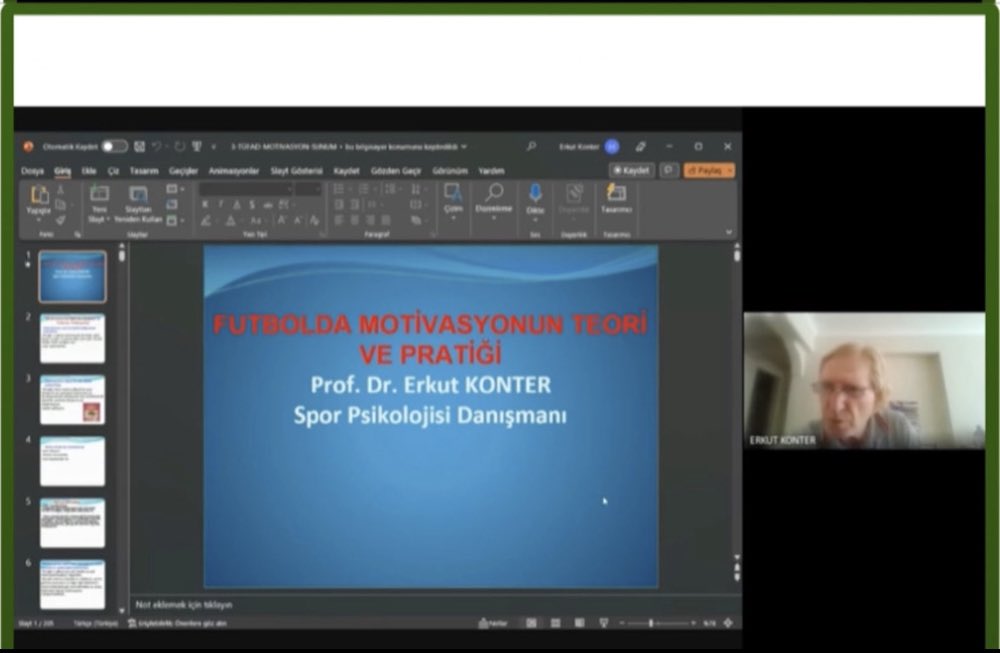Switch to reading view in status bar
1000x653 pixels.
(x=579, y=623)
